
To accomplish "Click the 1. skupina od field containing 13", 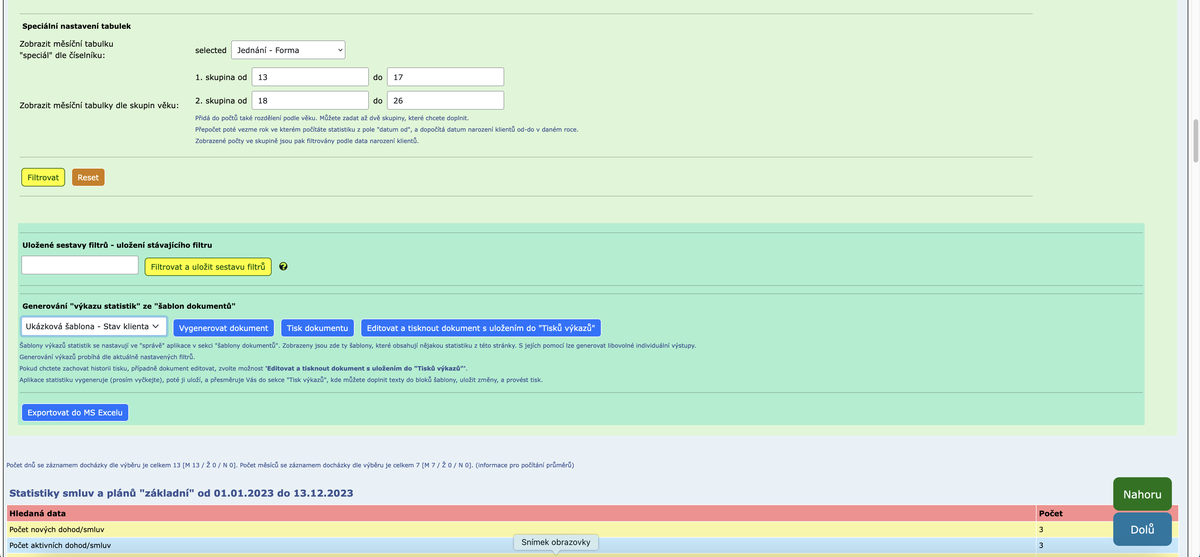I will pos(309,77).
